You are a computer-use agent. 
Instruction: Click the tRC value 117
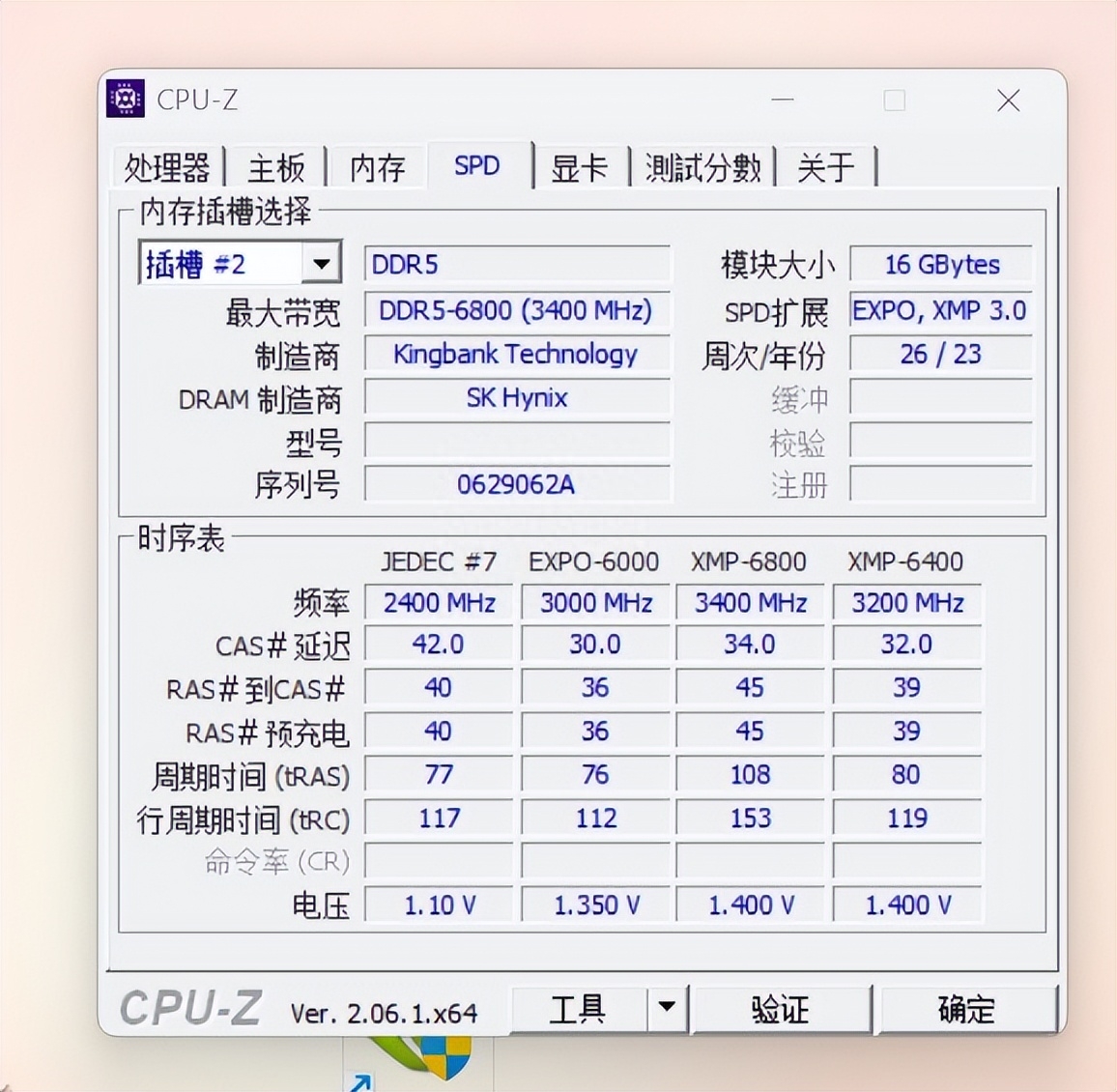[x=439, y=818]
